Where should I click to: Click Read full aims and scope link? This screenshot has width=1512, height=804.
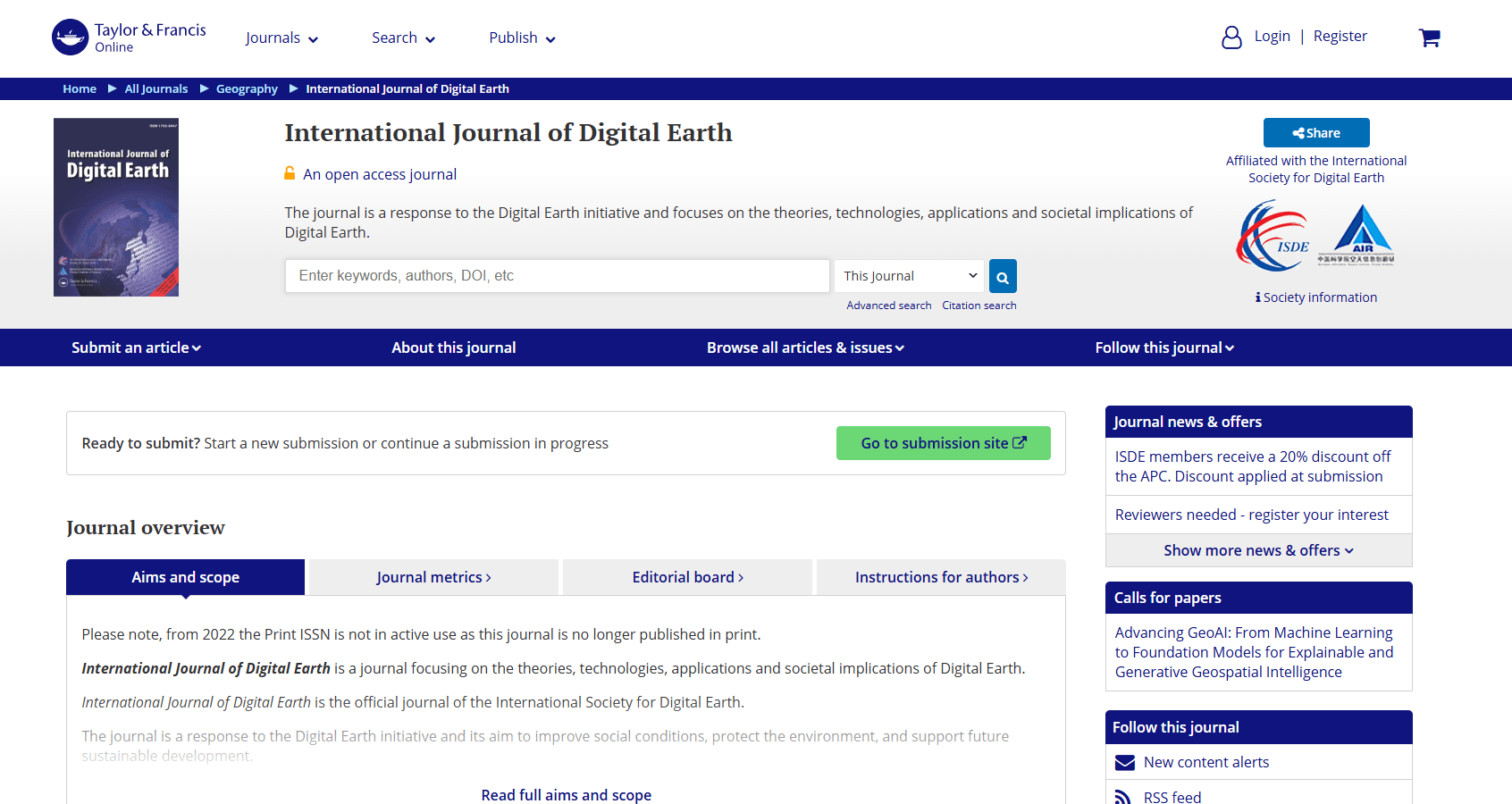click(x=567, y=795)
